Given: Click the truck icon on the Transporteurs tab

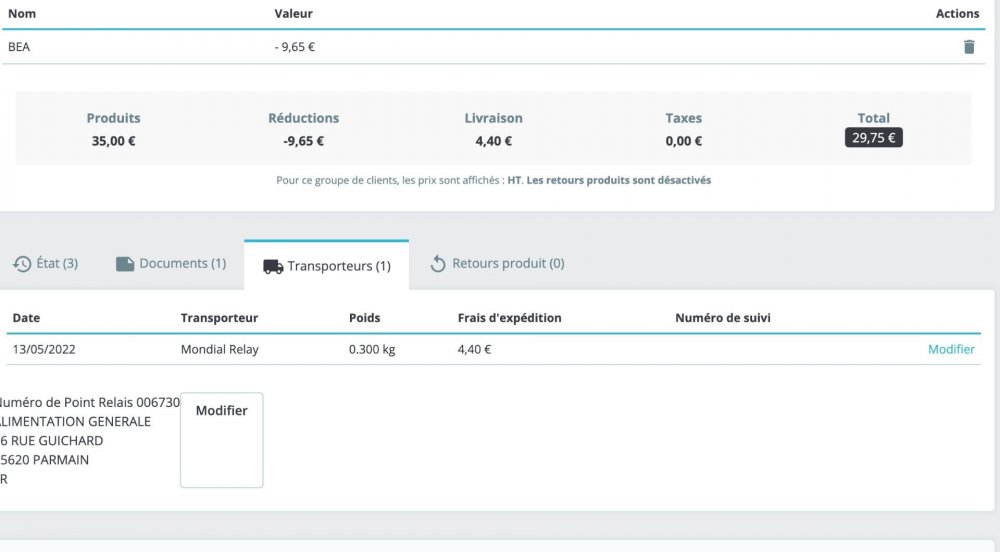Looking at the screenshot, I should [x=273, y=267].
